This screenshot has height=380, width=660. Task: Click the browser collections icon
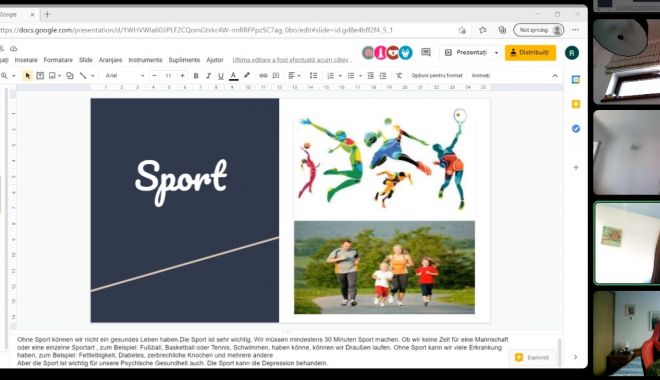click(x=502, y=30)
